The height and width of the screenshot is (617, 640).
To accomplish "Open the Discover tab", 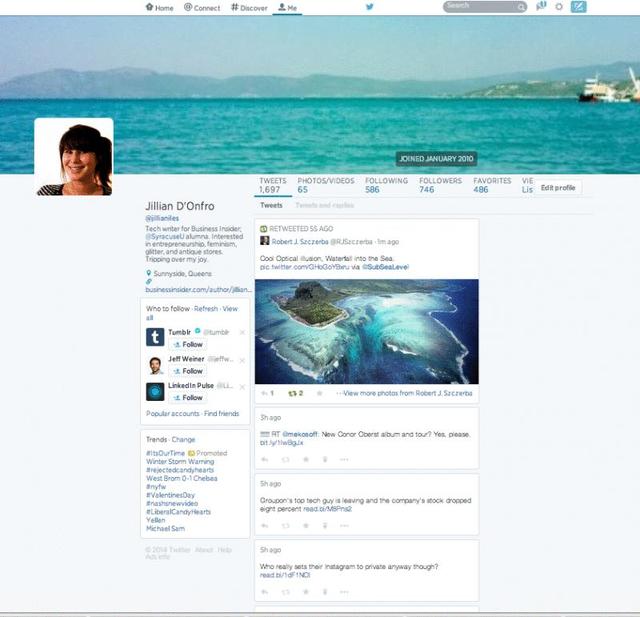I will coord(249,7).
